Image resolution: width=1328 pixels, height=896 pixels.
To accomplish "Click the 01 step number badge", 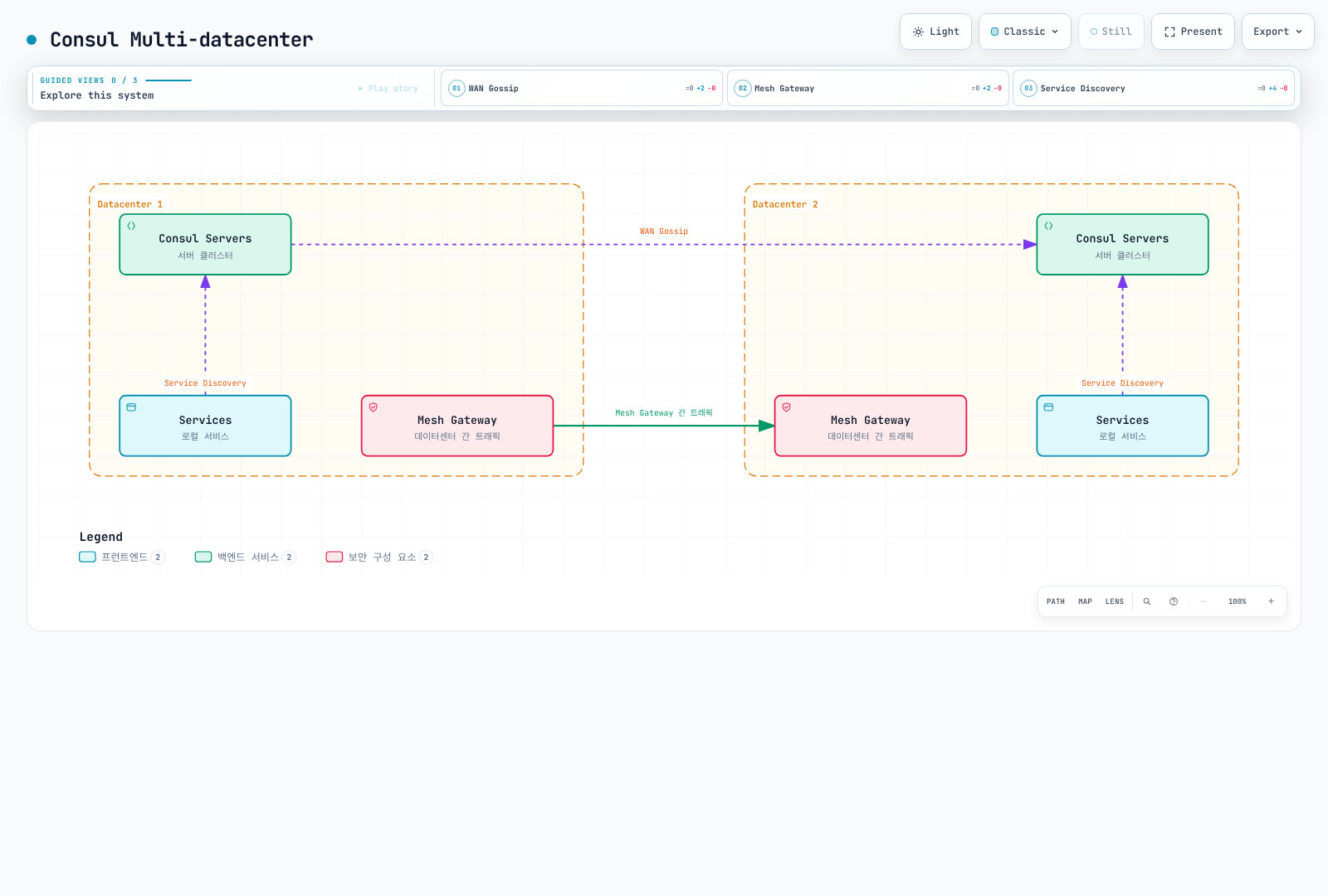I will pos(456,88).
